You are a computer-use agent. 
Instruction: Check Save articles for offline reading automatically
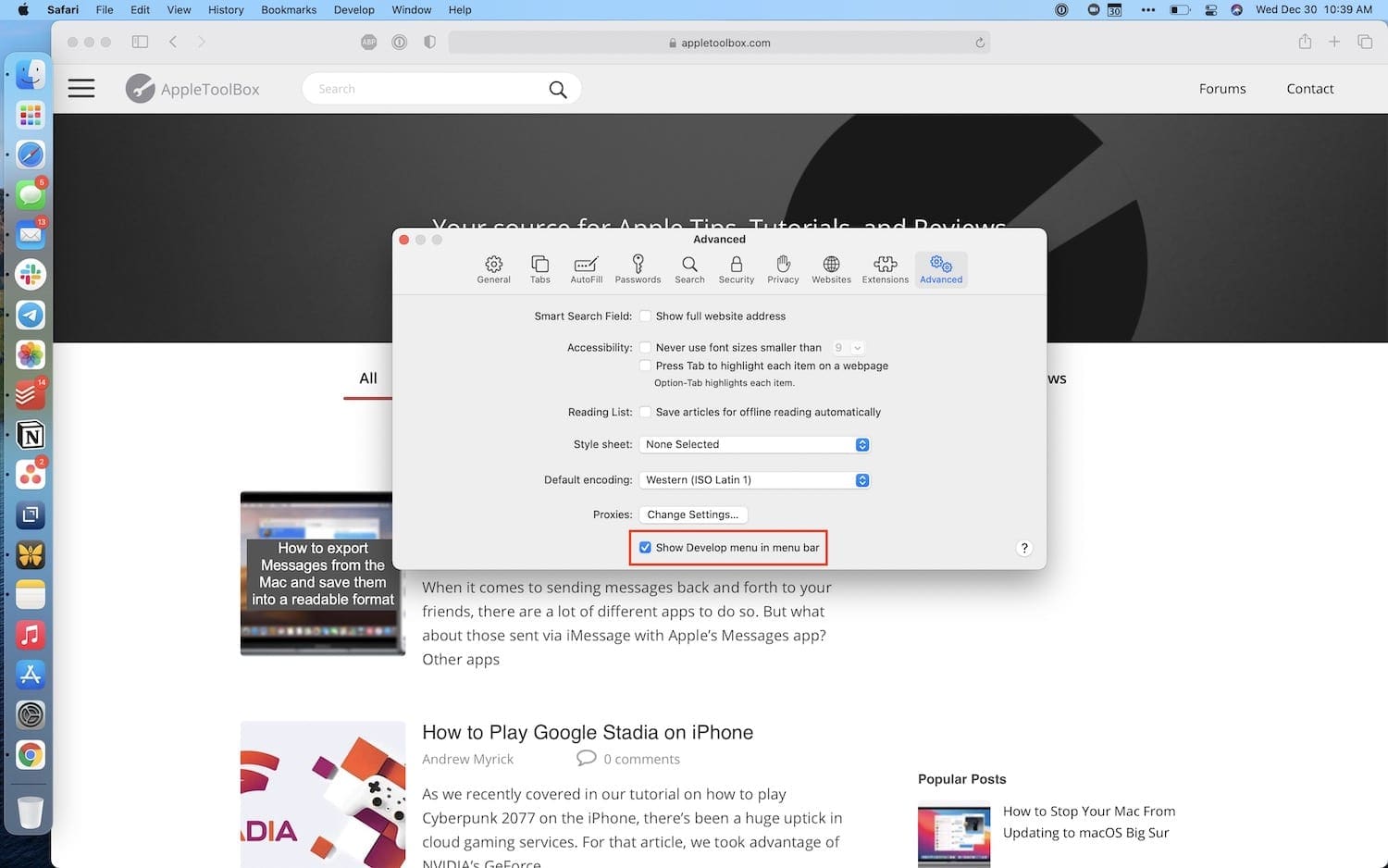pyautogui.click(x=645, y=413)
